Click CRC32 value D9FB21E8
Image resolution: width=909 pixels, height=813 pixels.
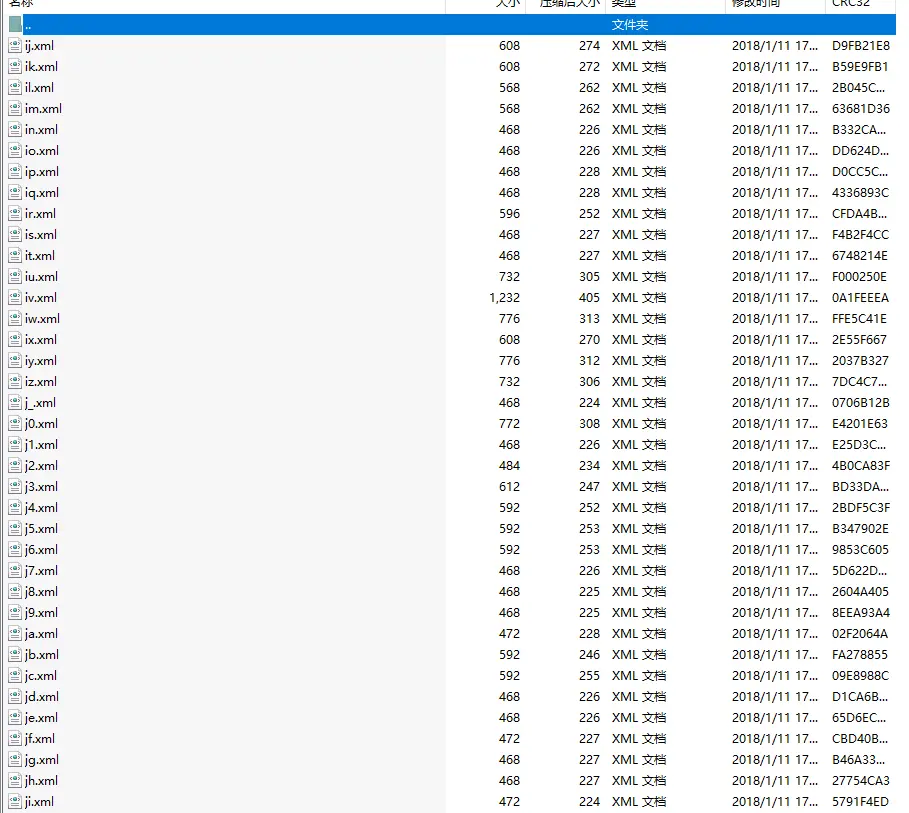[861, 46]
